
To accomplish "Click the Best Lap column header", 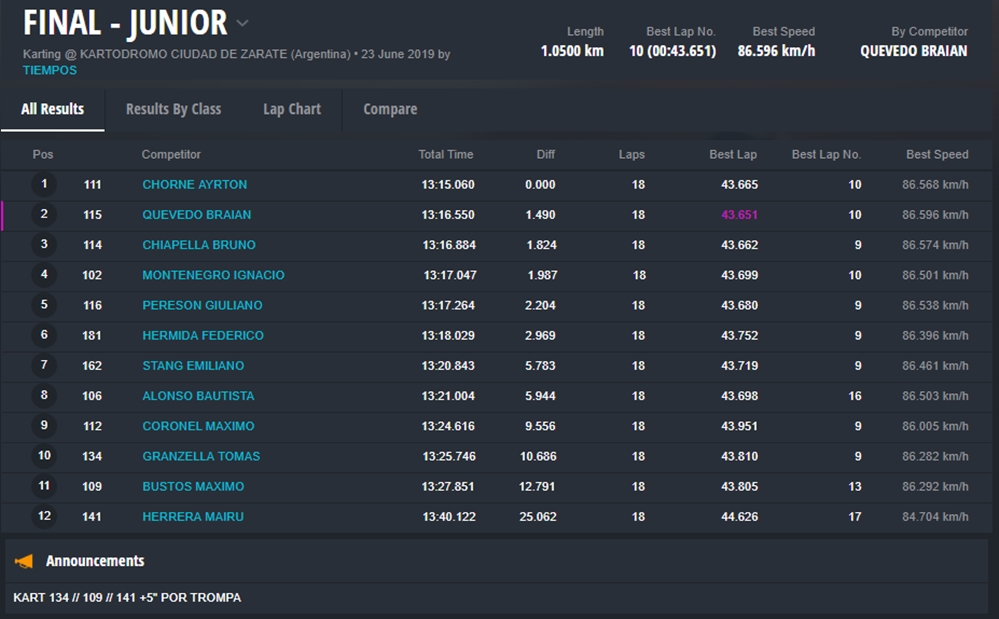I will click(733, 154).
